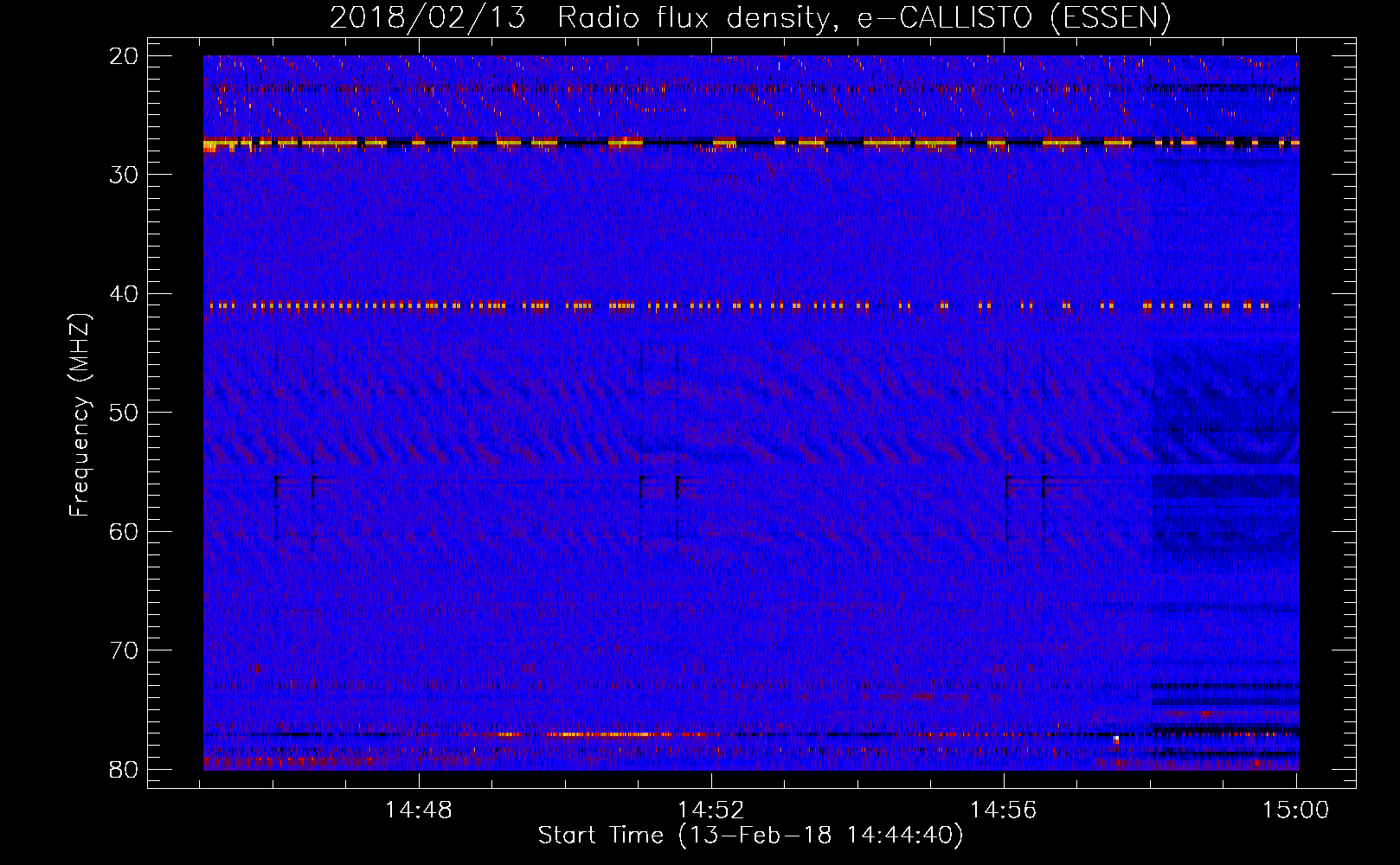
Task: Click the 'Frequency (MHZ)' axis label
Action: (79, 415)
